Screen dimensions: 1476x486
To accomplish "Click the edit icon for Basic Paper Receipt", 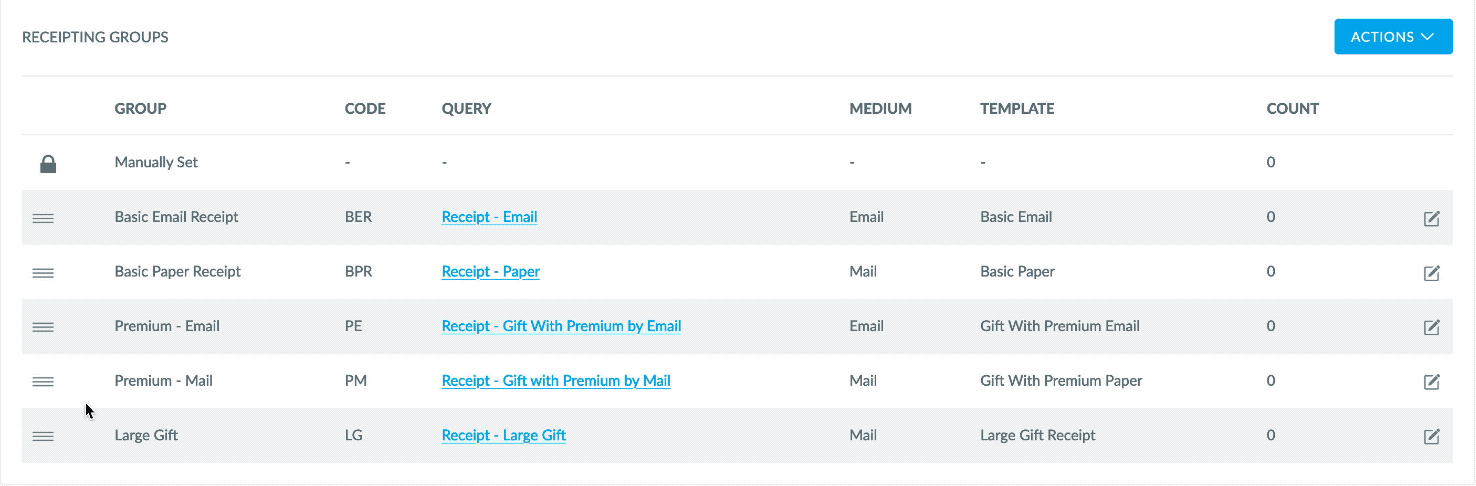I will click(1431, 272).
